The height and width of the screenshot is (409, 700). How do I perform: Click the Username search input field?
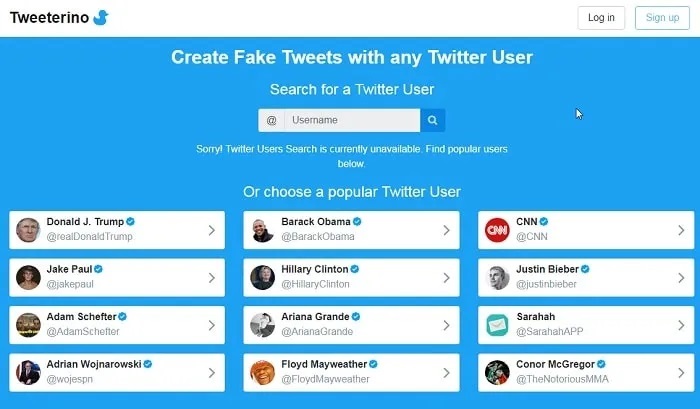352,120
